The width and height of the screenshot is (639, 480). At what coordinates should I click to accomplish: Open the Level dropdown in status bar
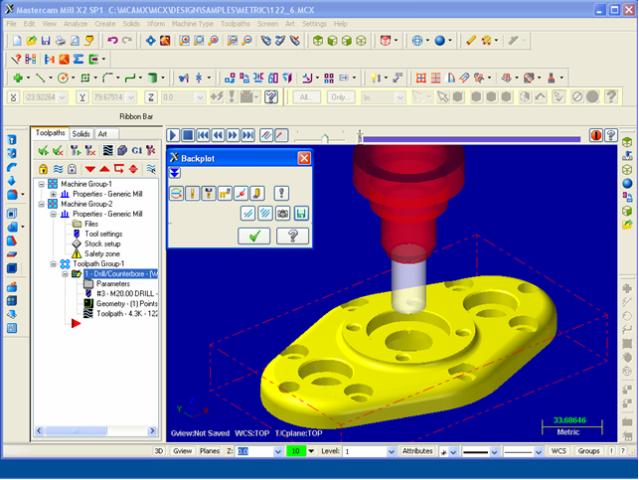pos(391,451)
